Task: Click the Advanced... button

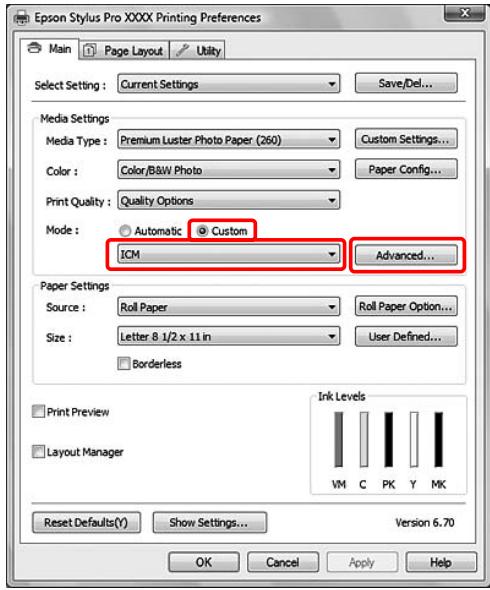Action: pyautogui.click(x=406, y=255)
